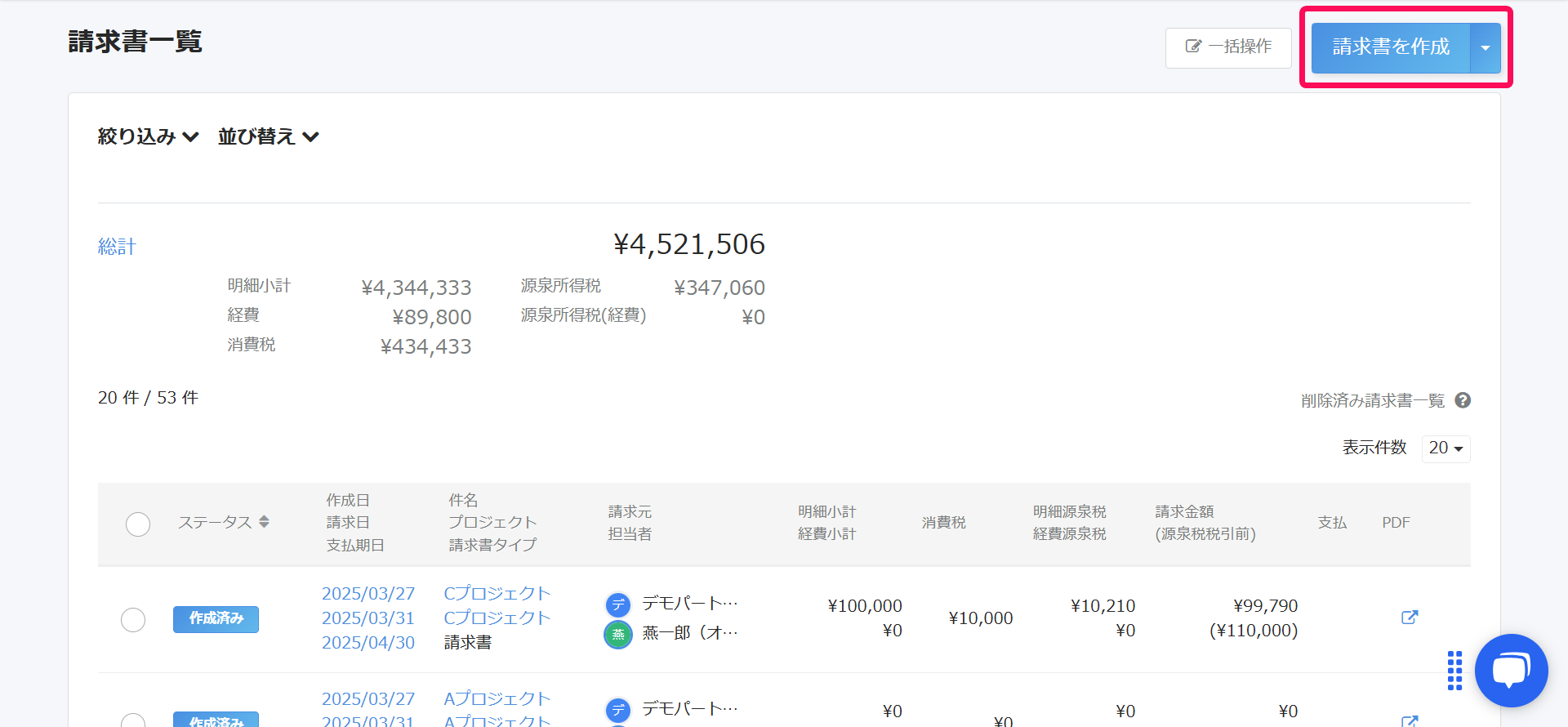Click the 経費 ¥89,800 value
The width and height of the screenshot is (1568, 727).
(432, 317)
